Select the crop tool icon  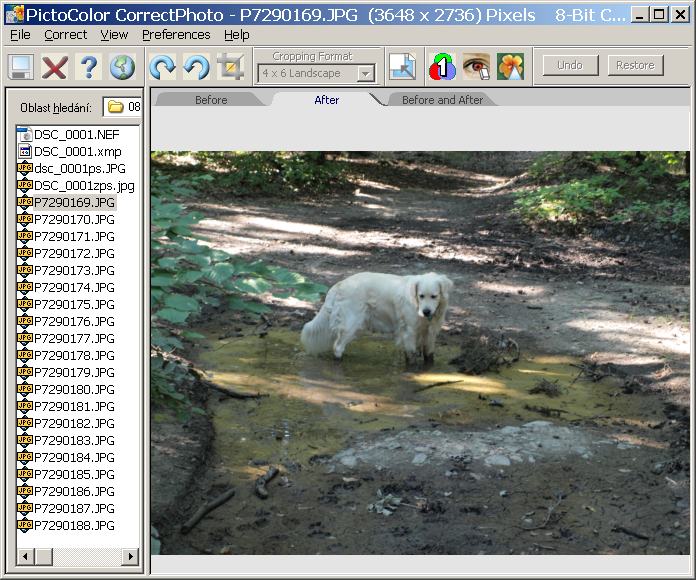click(x=231, y=67)
